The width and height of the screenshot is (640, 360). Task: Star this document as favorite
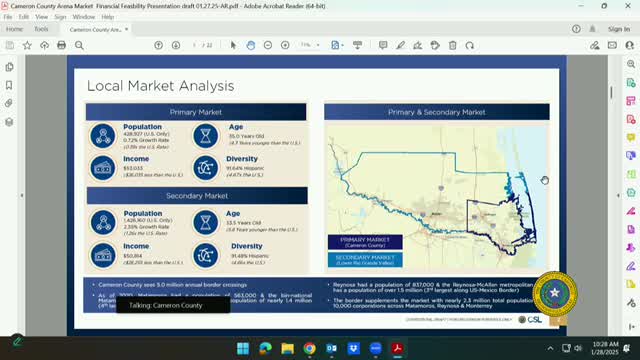pos(27,45)
